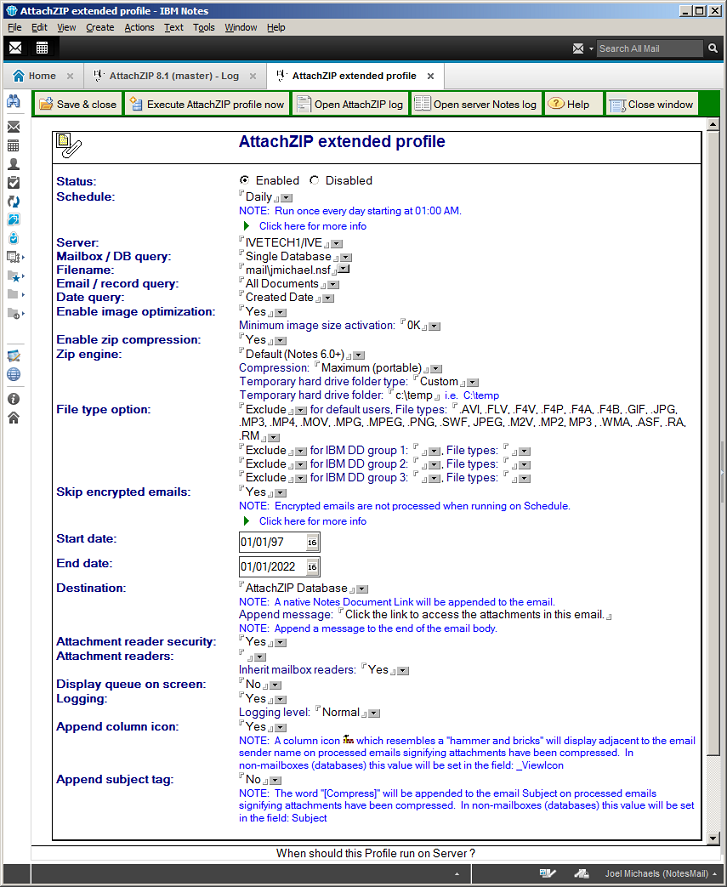Click Open server Notes log button
Viewport: 727px width, 887px height.
(x=476, y=104)
